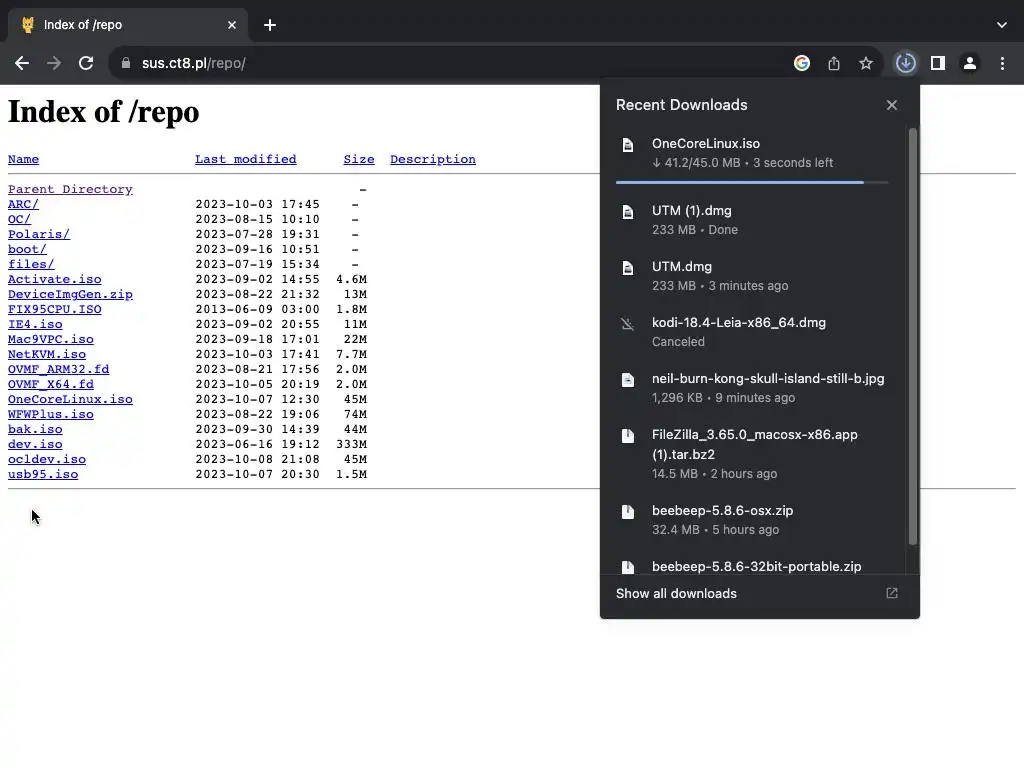The height and width of the screenshot is (768, 1024).
Task: Click file icon beside beebeep-5.8.6-32bit-portable.zip
Action: [628, 567]
